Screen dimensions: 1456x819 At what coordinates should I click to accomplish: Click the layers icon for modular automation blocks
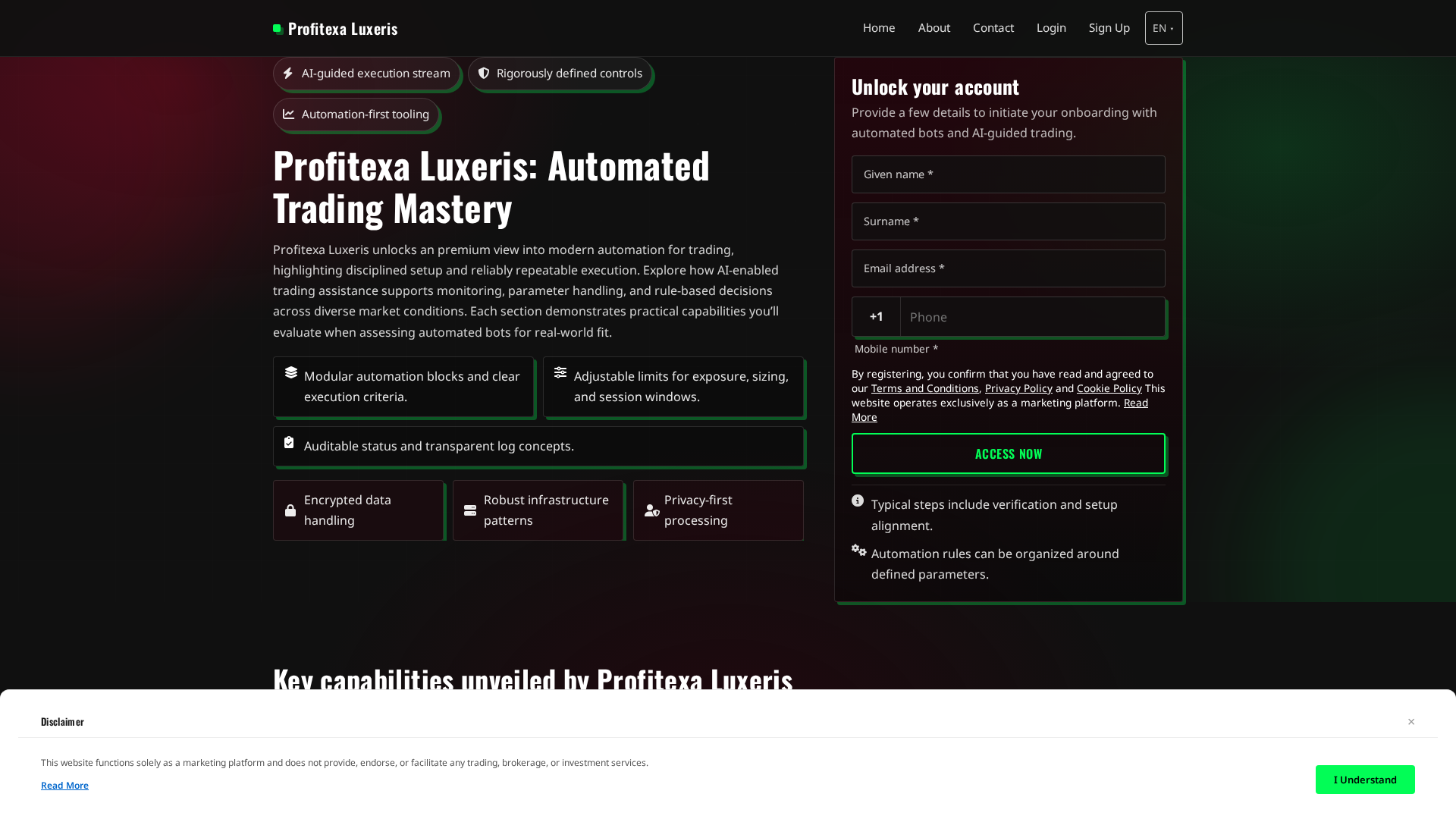[290, 372]
